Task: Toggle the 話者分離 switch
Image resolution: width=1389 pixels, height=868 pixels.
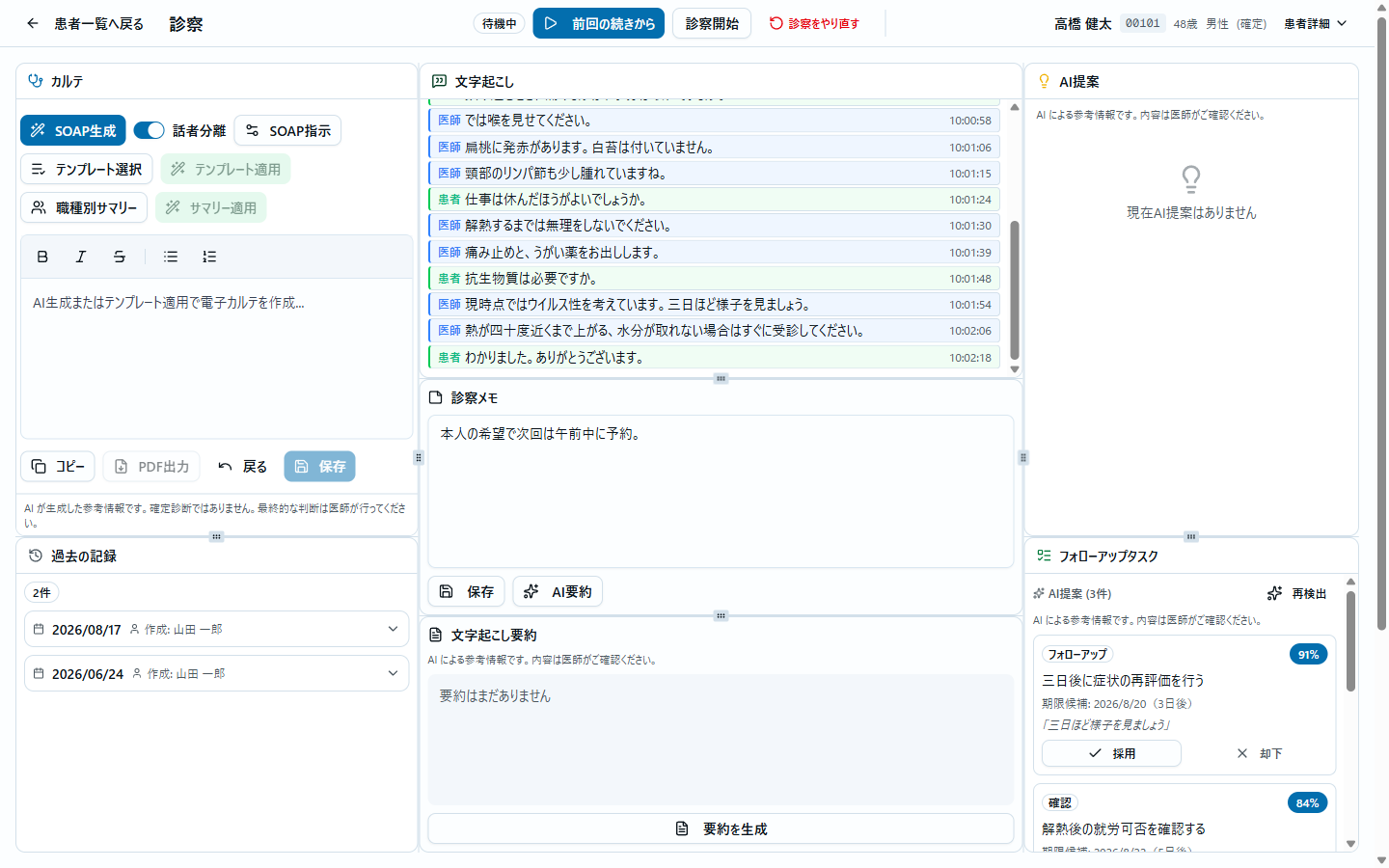Action: [149, 130]
